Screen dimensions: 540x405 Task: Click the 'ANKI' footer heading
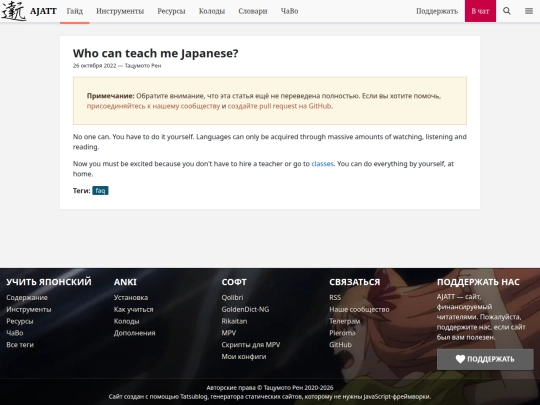pos(125,282)
